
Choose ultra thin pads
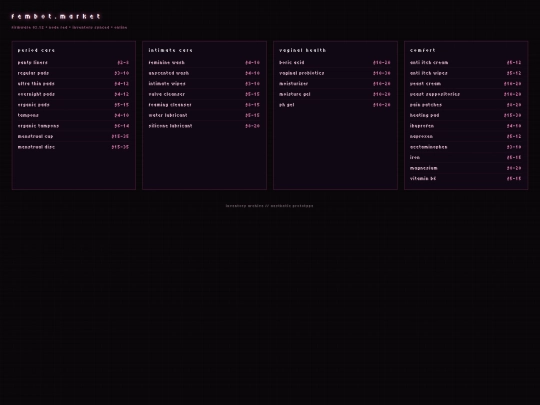tap(73, 84)
